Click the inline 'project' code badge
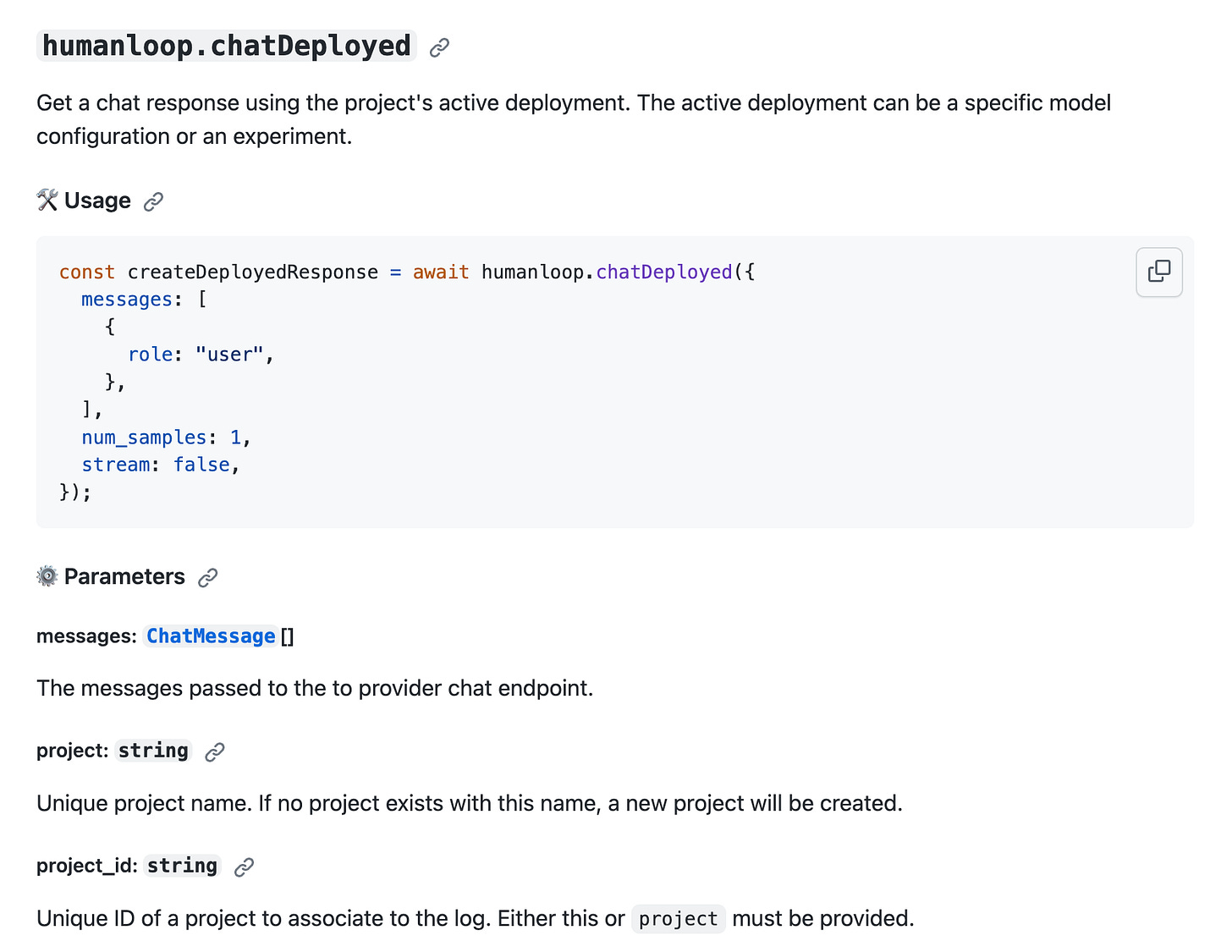The height and width of the screenshot is (952, 1232). point(679,919)
